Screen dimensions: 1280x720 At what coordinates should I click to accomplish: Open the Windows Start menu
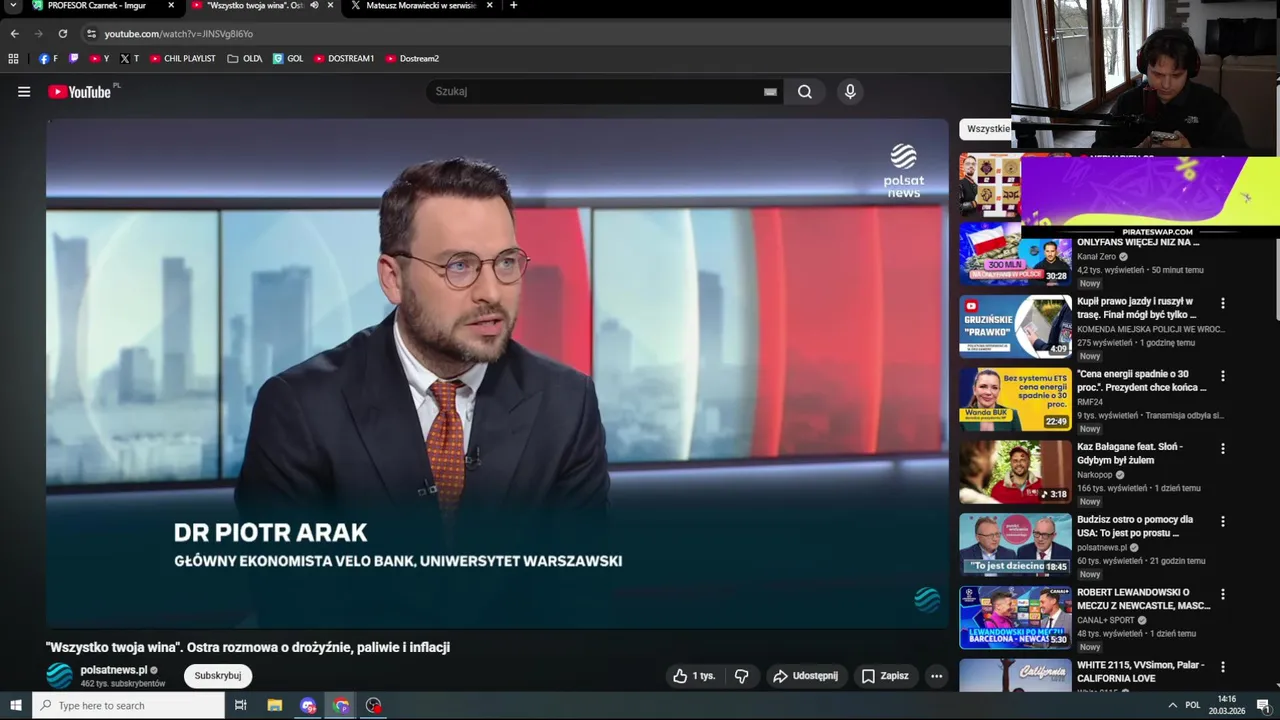15,706
